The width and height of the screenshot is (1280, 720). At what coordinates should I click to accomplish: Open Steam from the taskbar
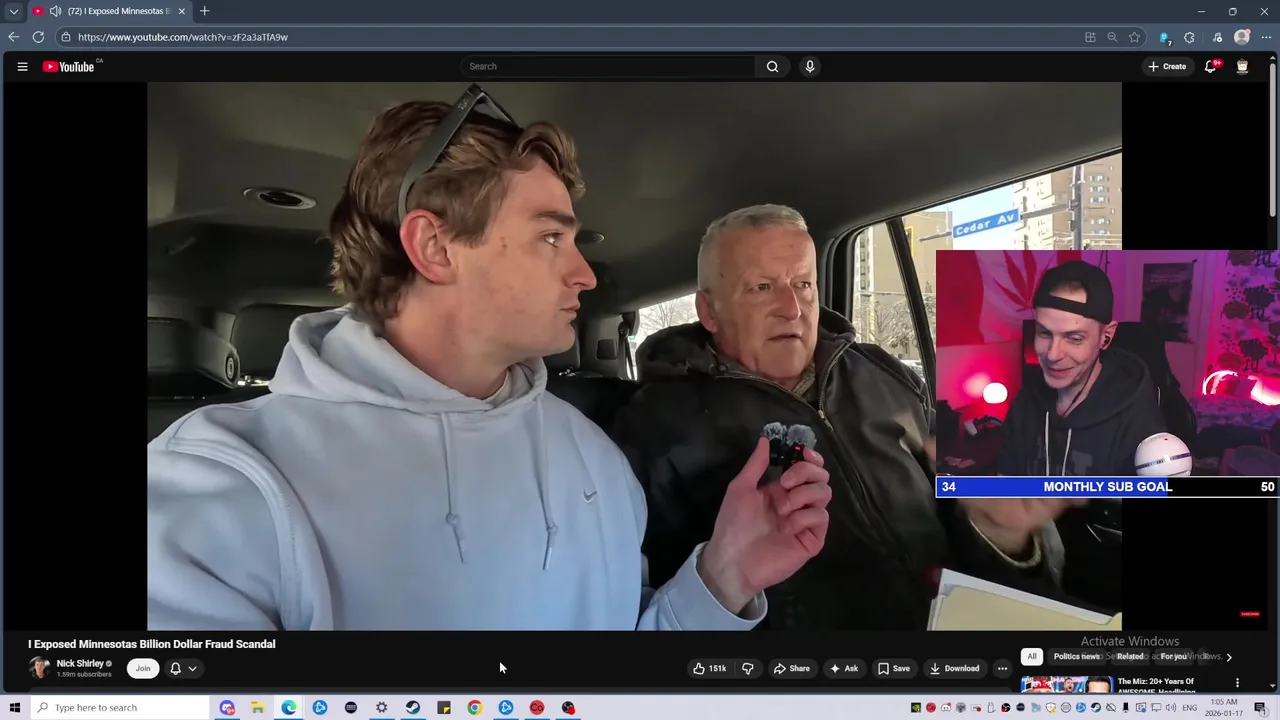coord(413,708)
